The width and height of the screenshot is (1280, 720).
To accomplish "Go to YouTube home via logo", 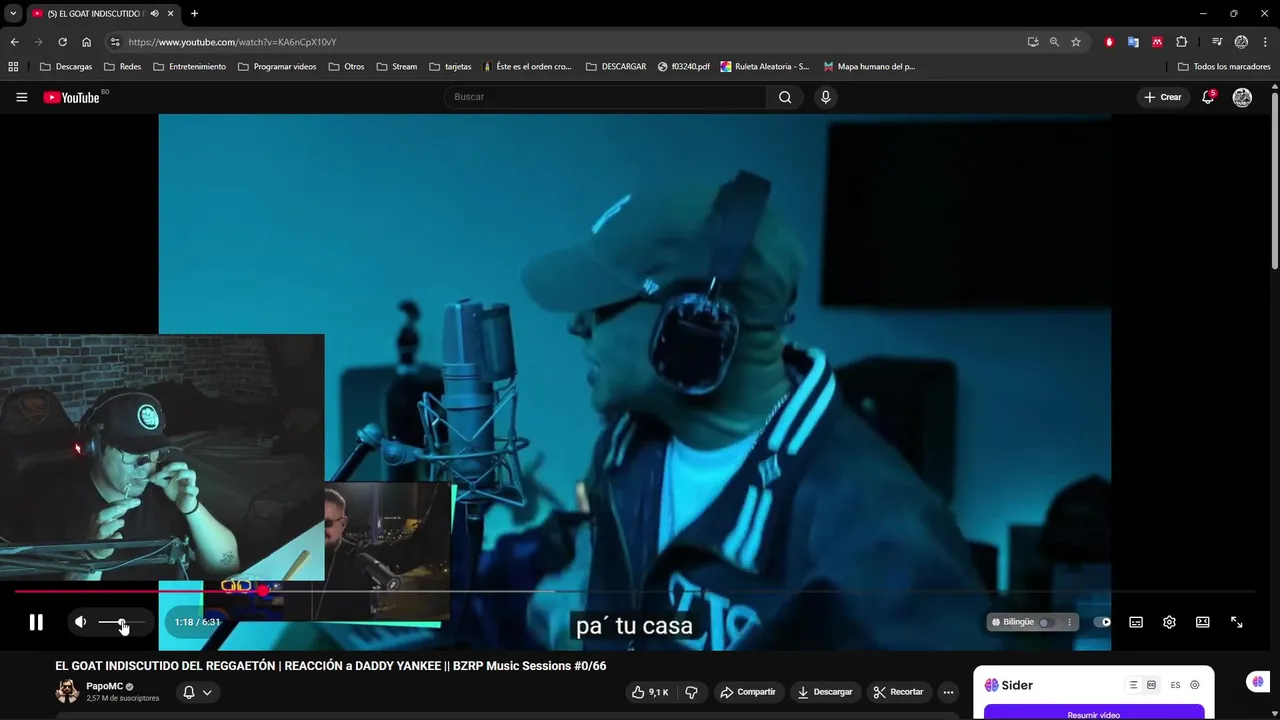I will click(72, 97).
